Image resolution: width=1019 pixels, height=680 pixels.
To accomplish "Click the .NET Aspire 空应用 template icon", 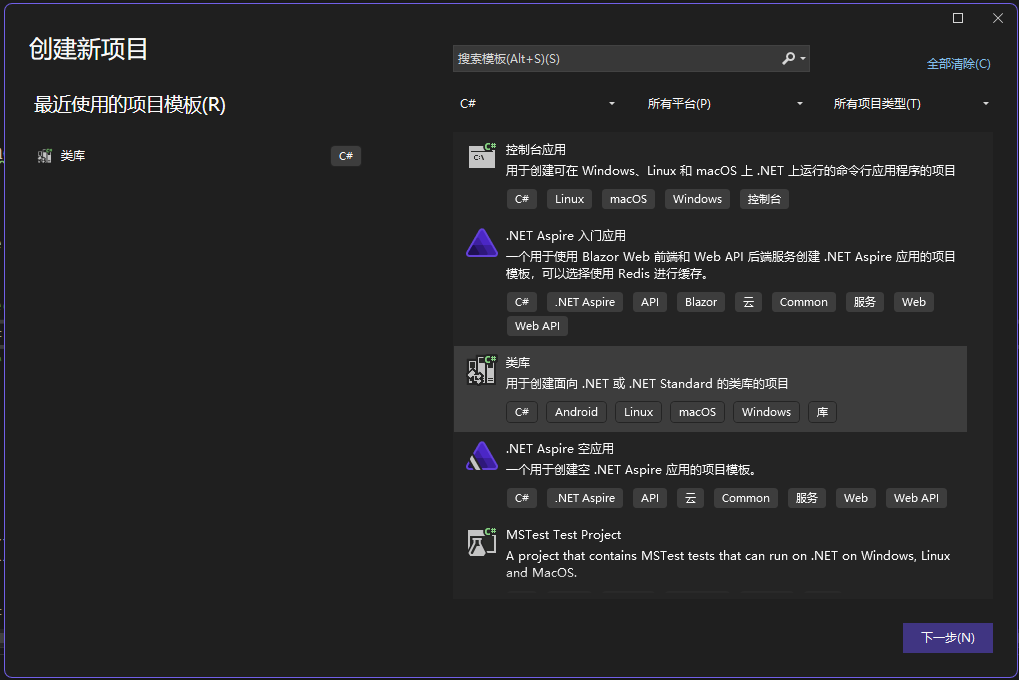I will [482, 456].
